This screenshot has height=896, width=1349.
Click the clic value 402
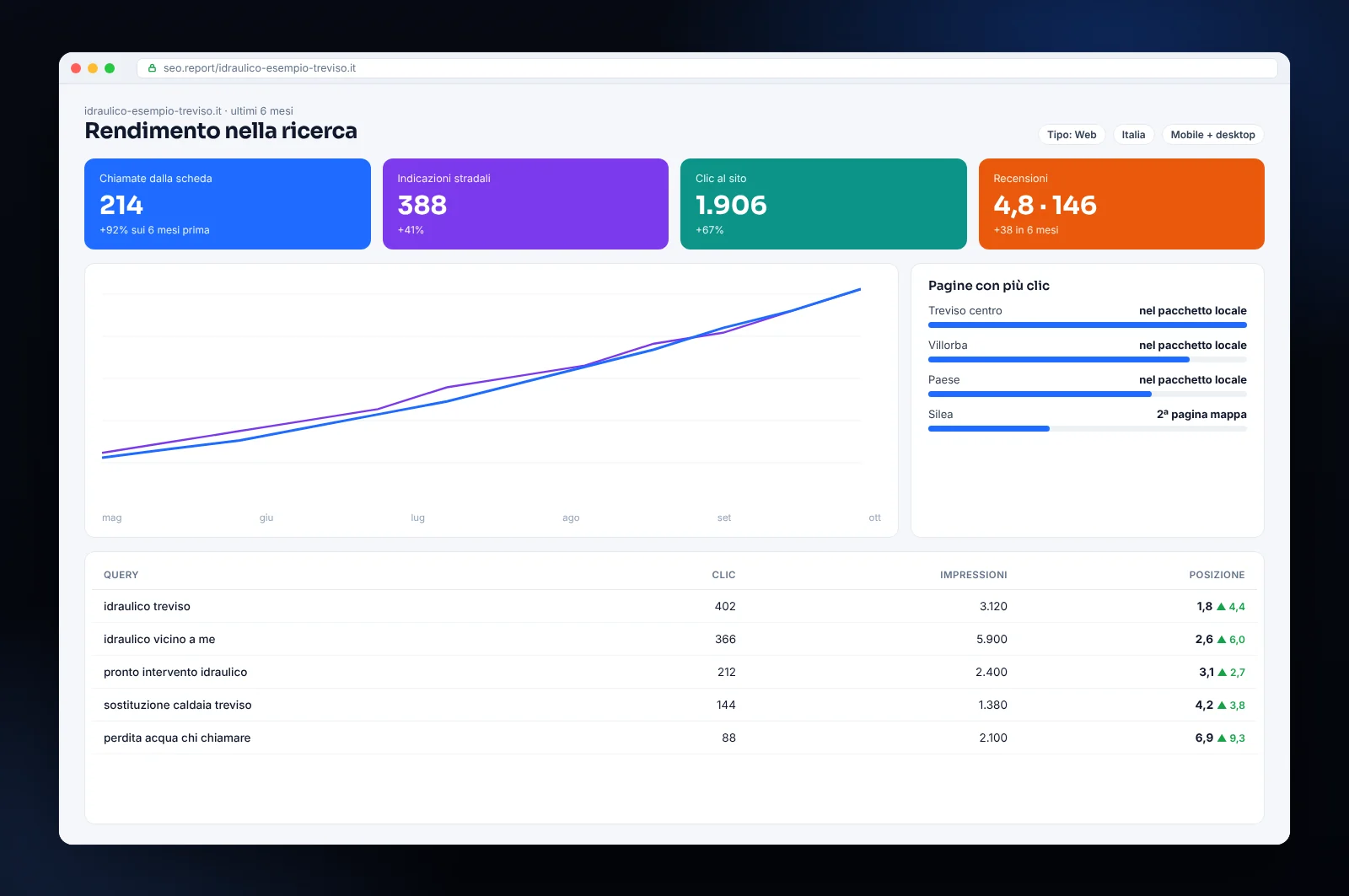[x=725, y=606]
